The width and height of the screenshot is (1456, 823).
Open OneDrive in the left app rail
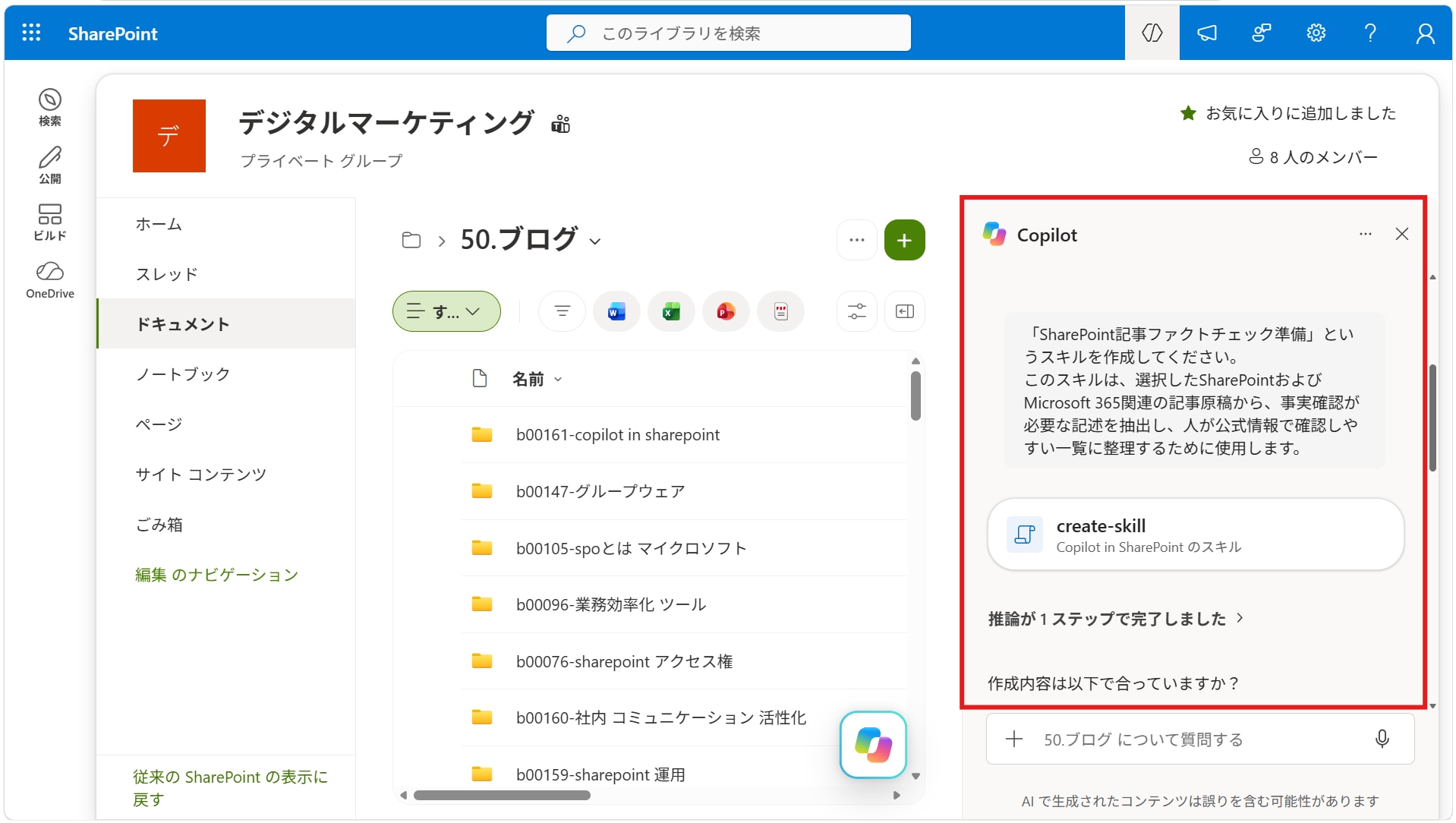(x=50, y=280)
